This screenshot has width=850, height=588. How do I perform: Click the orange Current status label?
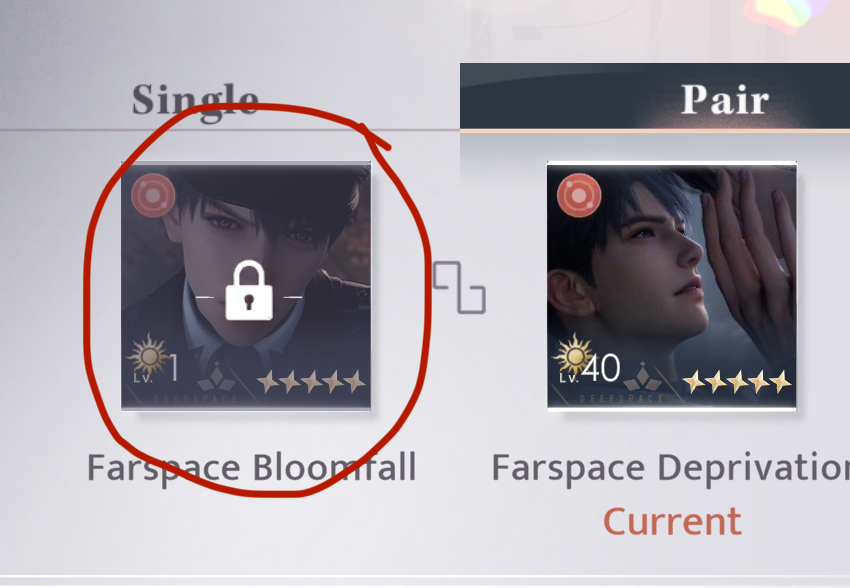click(672, 521)
